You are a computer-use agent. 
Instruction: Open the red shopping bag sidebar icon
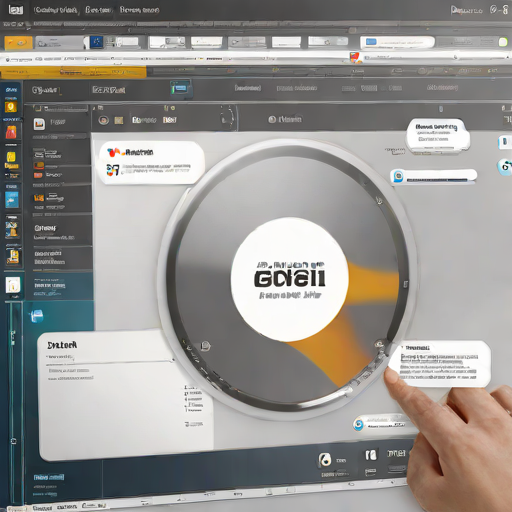tap(11, 132)
